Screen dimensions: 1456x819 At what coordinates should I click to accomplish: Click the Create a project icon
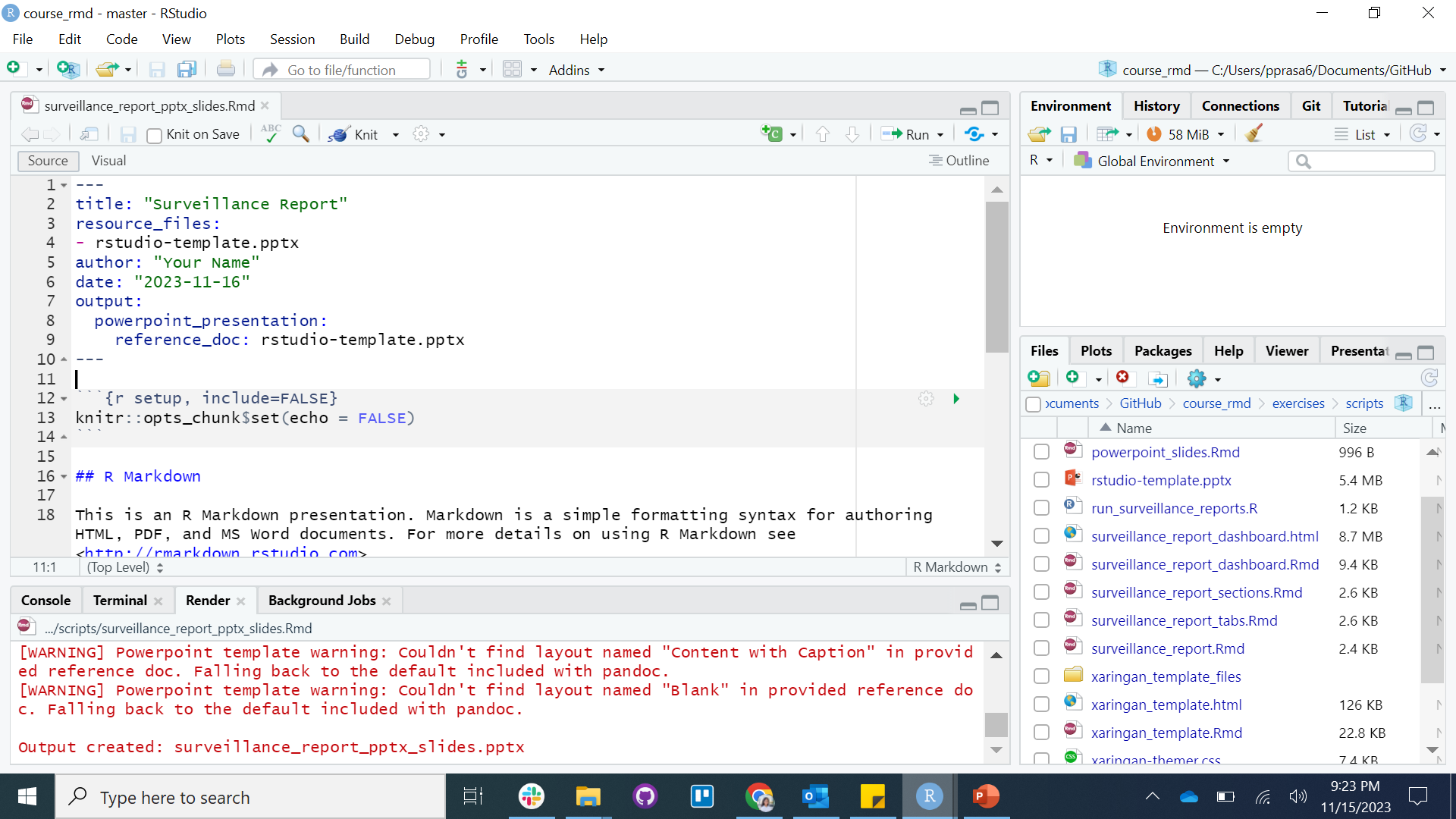coord(67,69)
